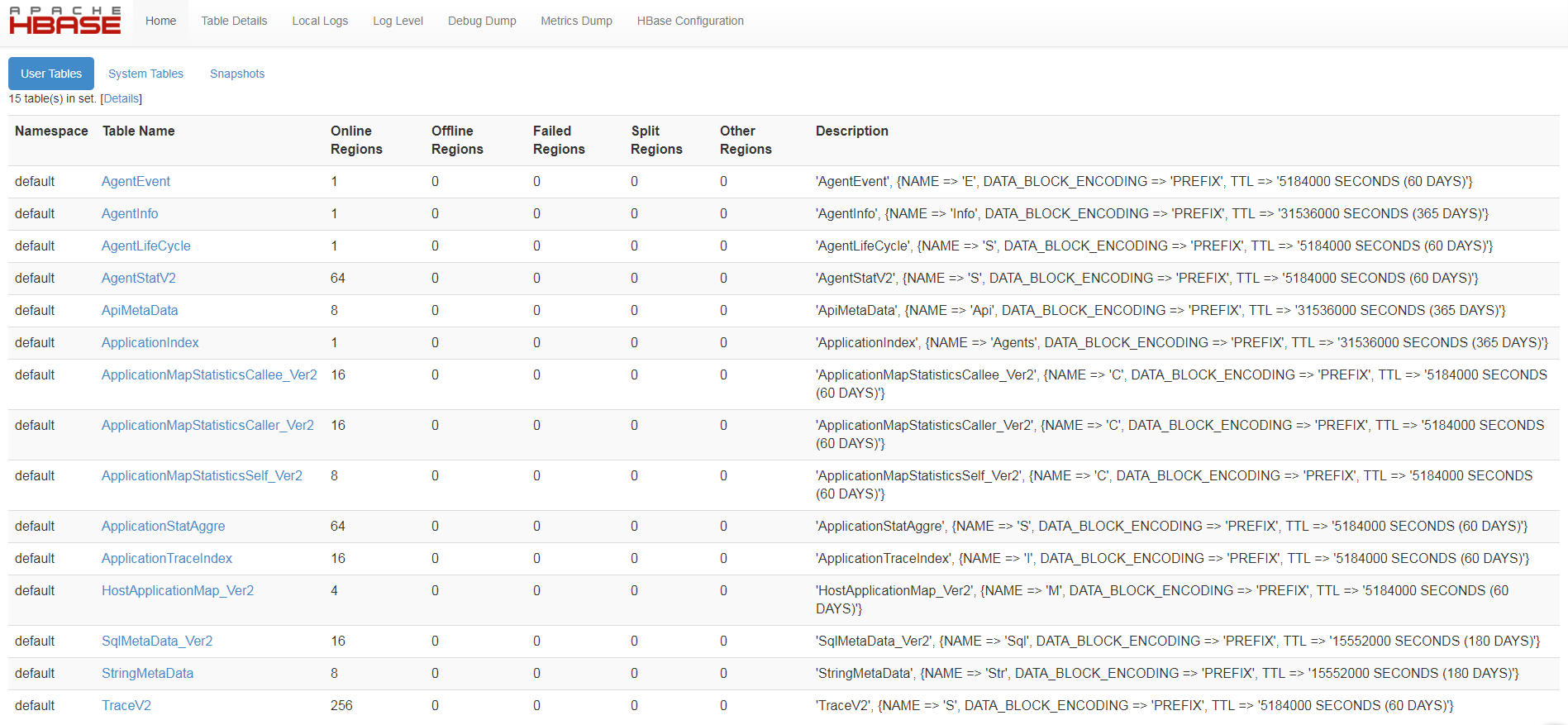The width and height of the screenshot is (1568, 725).
Task: Open Debug Dump from navbar
Action: coord(482,21)
